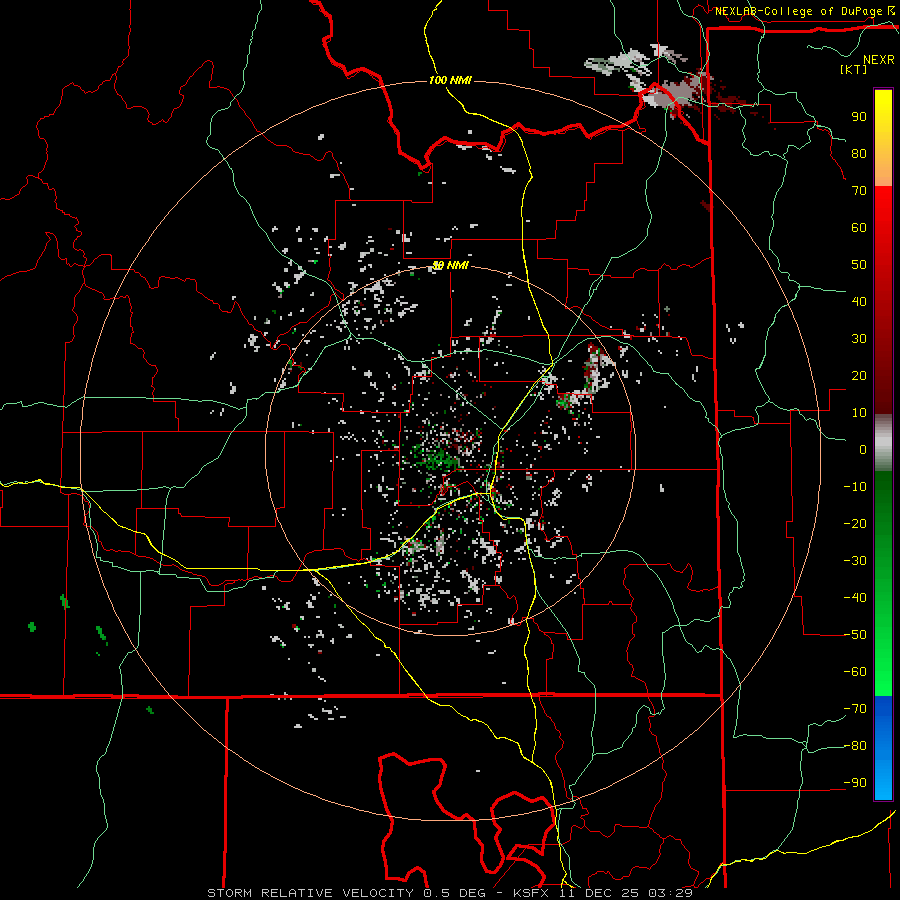Click the -80 knot scale label
This screenshot has width=900, height=900.
point(855,746)
